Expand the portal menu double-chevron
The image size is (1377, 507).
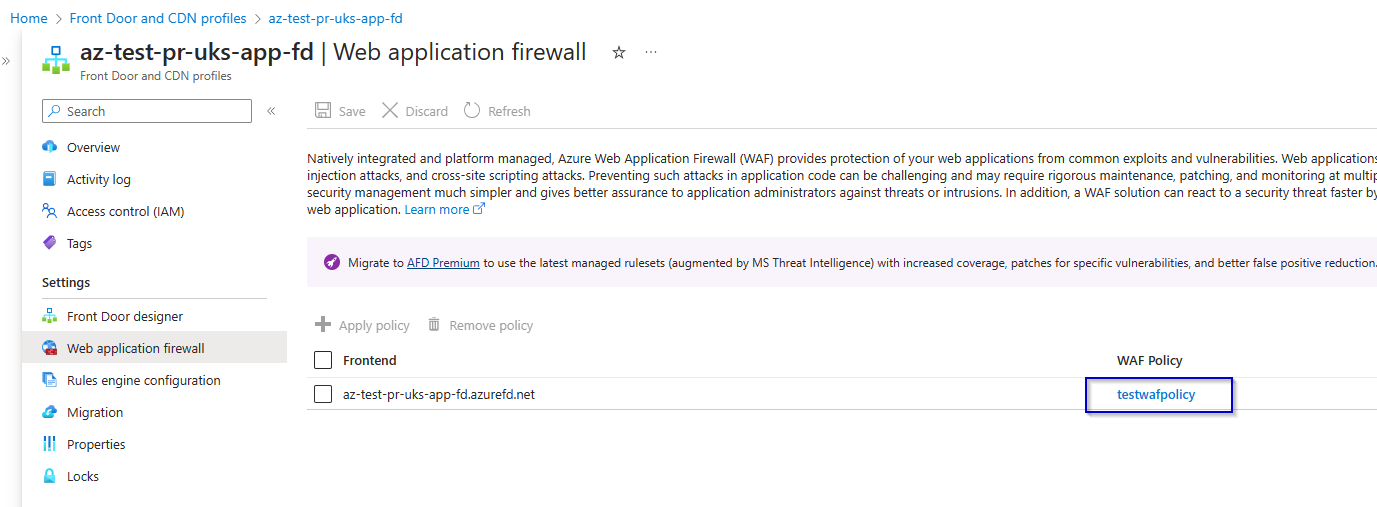coord(6,61)
